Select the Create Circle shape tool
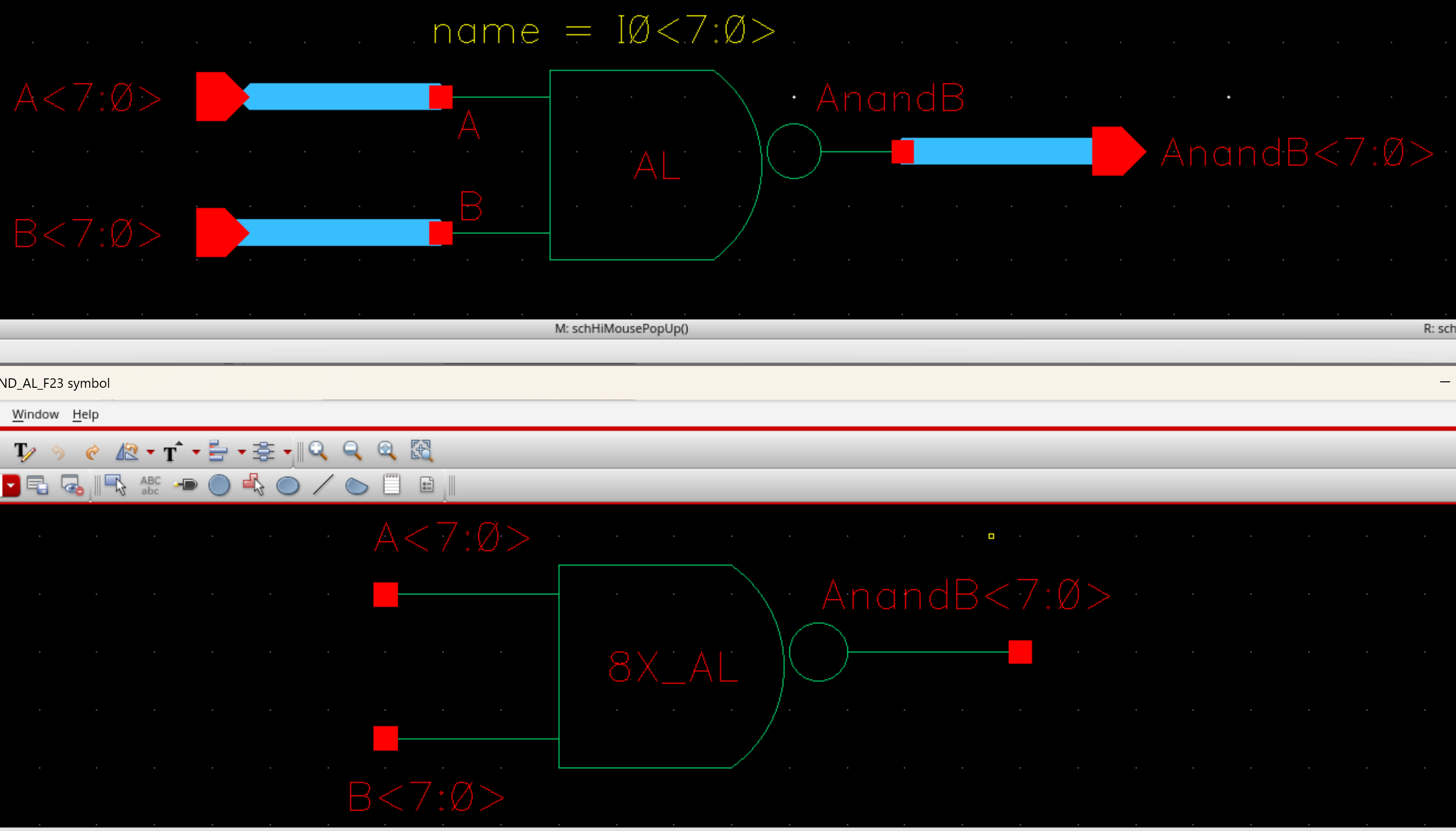This screenshot has height=831, width=1456. [x=219, y=485]
